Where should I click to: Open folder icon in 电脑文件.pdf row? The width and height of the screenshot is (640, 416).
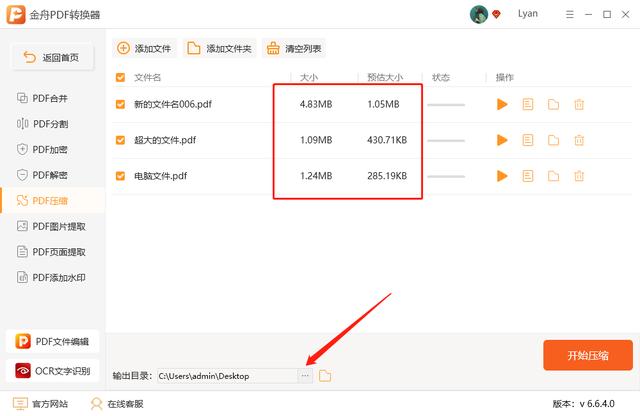pyautogui.click(x=553, y=176)
